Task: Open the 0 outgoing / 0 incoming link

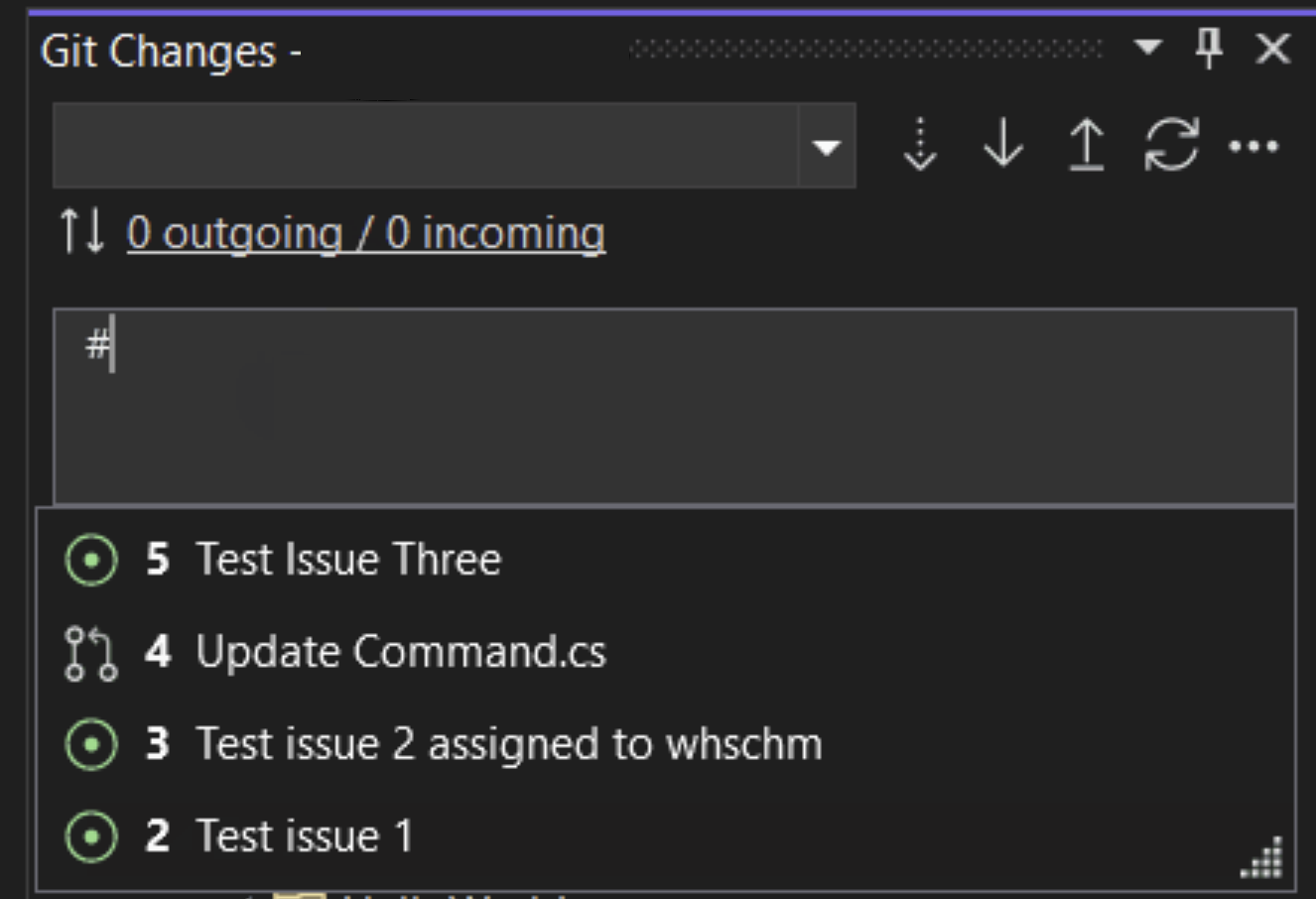Action: [x=366, y=233]
